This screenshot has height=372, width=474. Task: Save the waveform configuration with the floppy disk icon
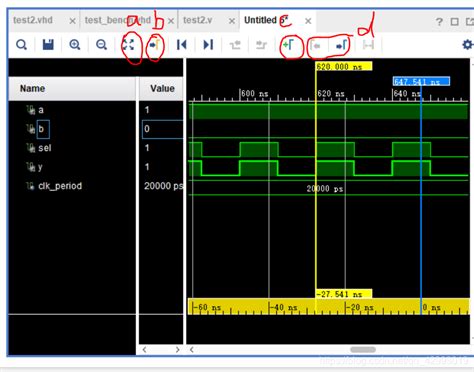(x=48, y=44)
